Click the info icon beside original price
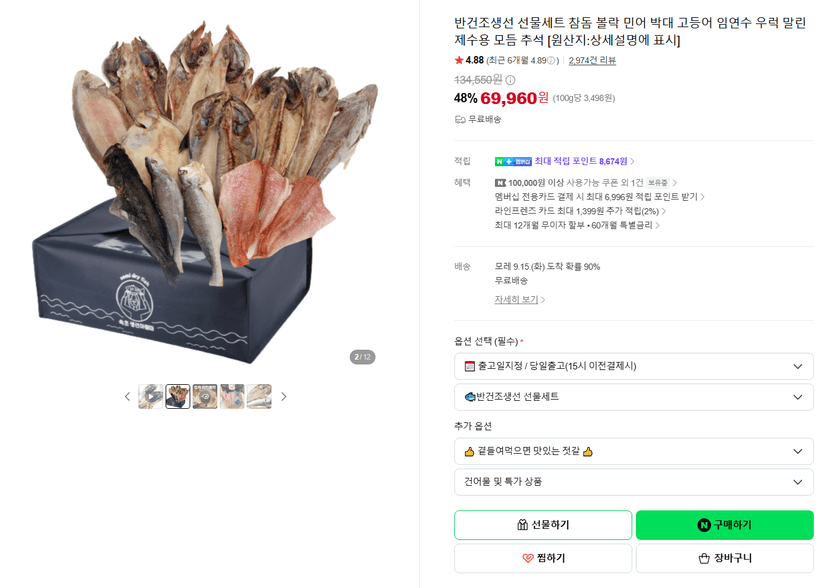Image resolution: width=828 pixels, height=588 pixels. pos(510,80)
